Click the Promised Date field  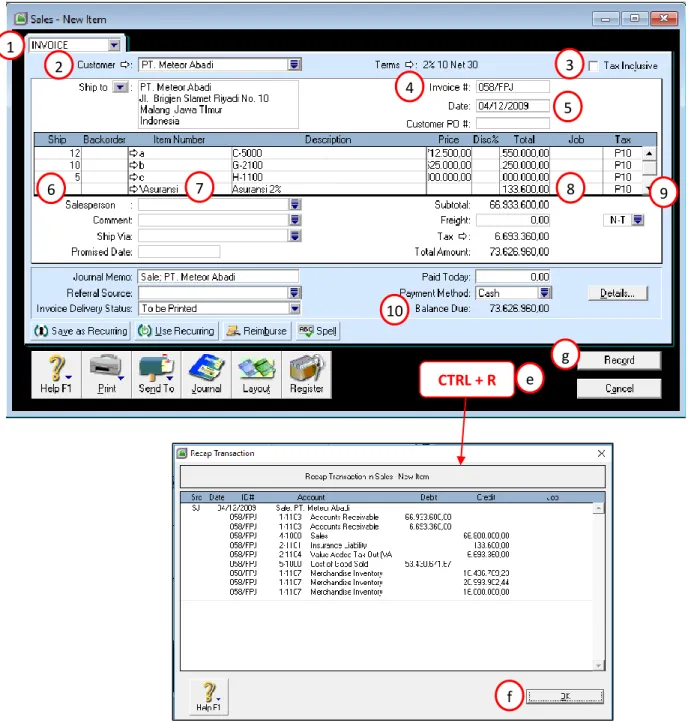(x=179, y=252)
